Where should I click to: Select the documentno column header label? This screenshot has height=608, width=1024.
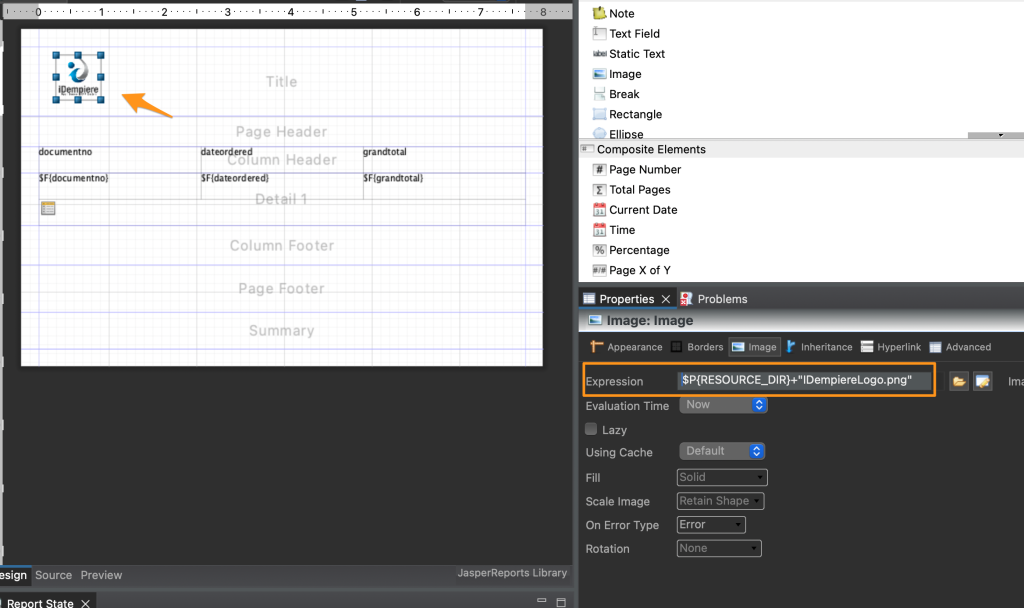pyautogui.click(x=65, y=152)
